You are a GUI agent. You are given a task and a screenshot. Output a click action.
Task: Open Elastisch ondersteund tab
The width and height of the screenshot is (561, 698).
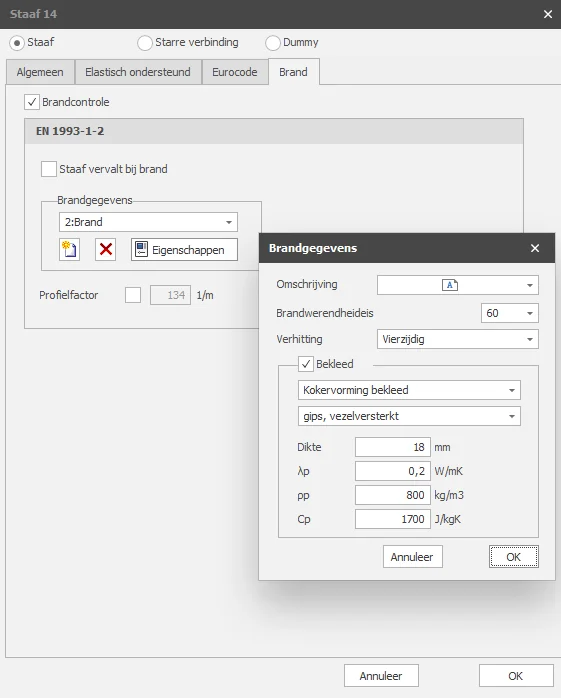click(138, 72)
